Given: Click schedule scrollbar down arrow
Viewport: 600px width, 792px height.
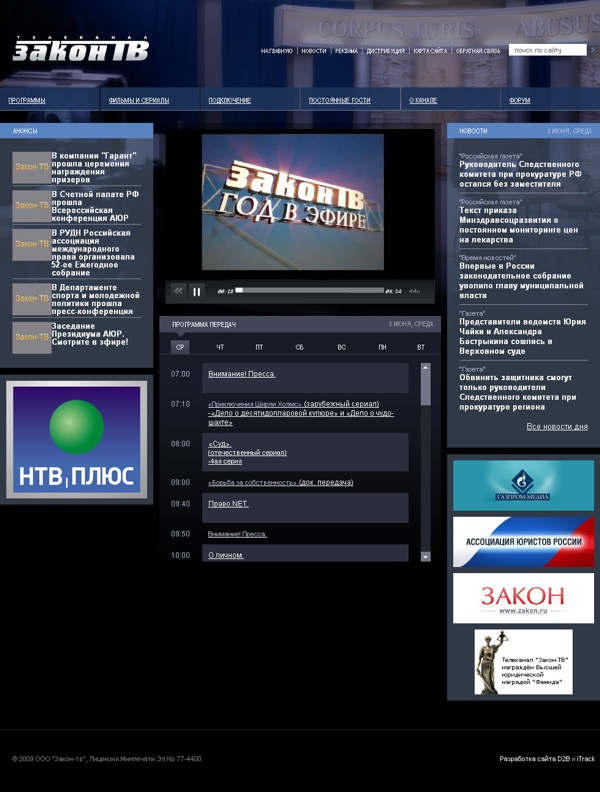Looking at the screenshot, I should point(425,557).
